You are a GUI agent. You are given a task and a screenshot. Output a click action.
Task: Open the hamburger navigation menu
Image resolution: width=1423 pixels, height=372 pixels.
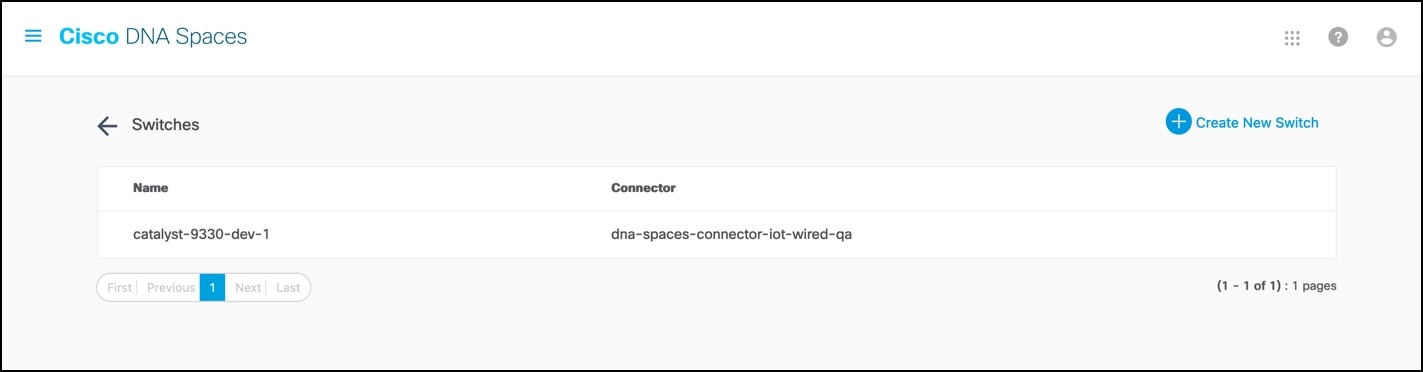click(33, 37)
